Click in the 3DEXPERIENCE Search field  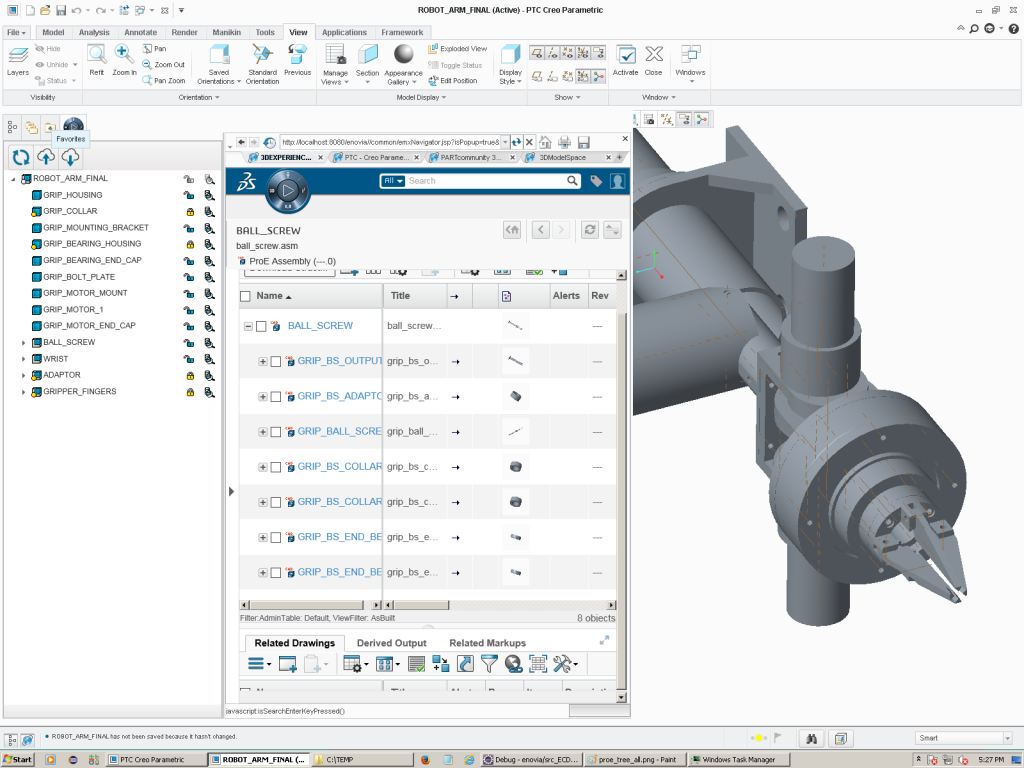(x=486, y=181)
